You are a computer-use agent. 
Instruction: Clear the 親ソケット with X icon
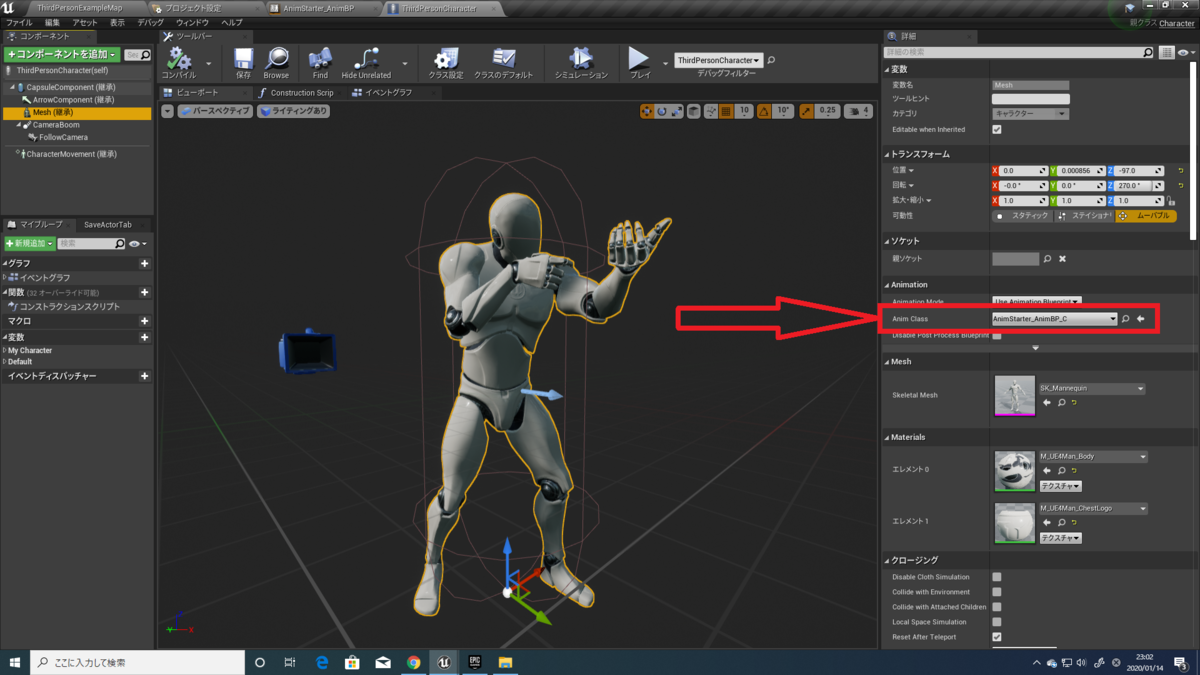[x=1062, y=259]
